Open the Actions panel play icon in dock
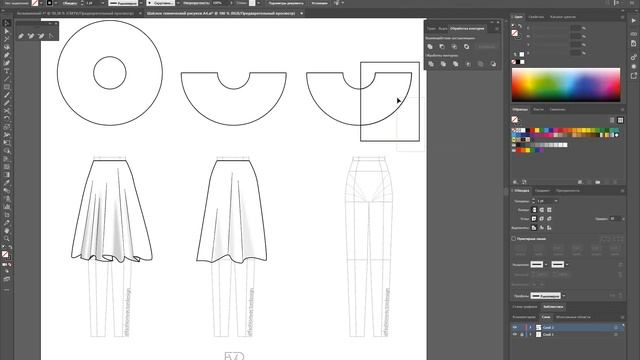The image size is (640, 360). coord(633,20)
